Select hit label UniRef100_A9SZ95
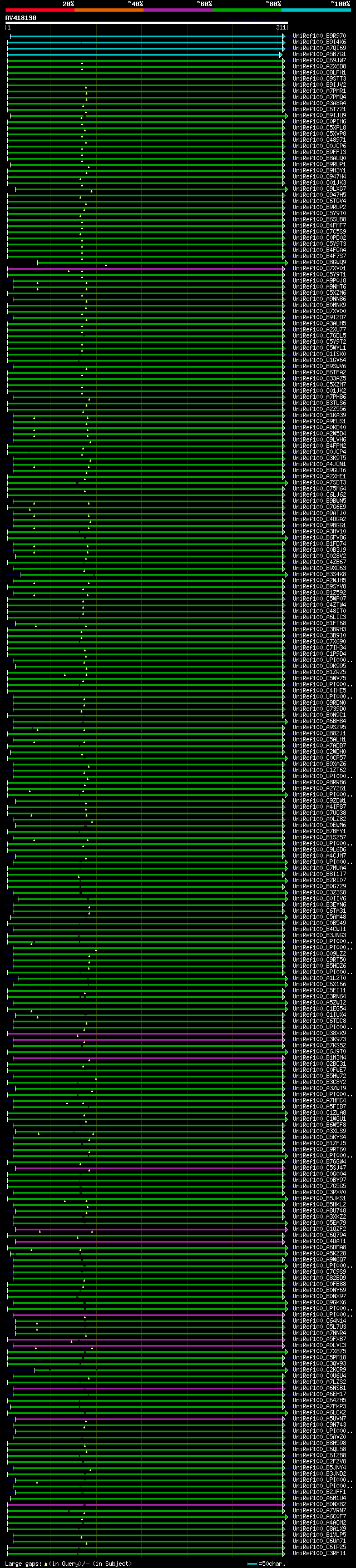 point(319,728)
